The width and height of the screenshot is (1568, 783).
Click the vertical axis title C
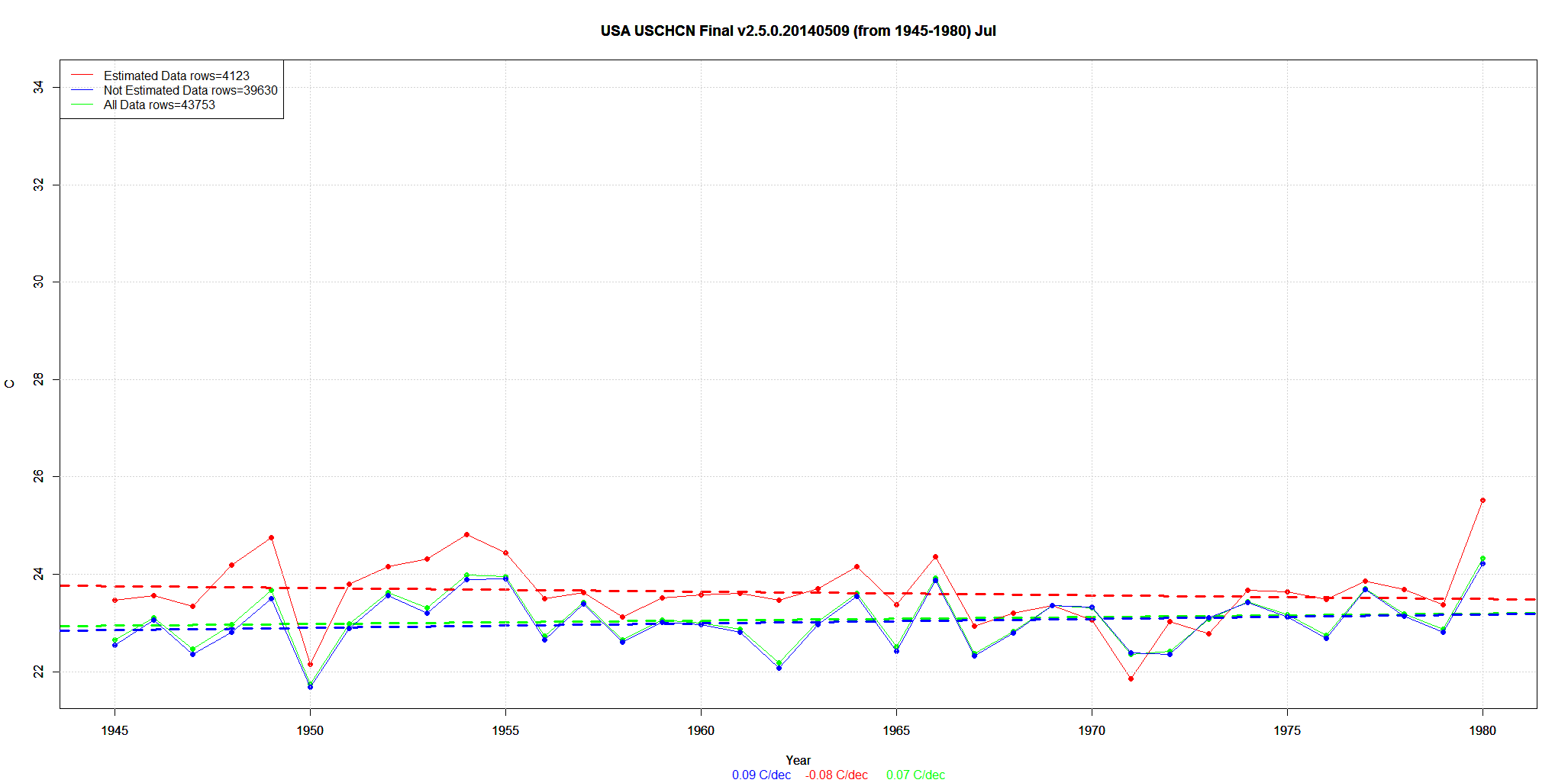click(x=10, y=384)
